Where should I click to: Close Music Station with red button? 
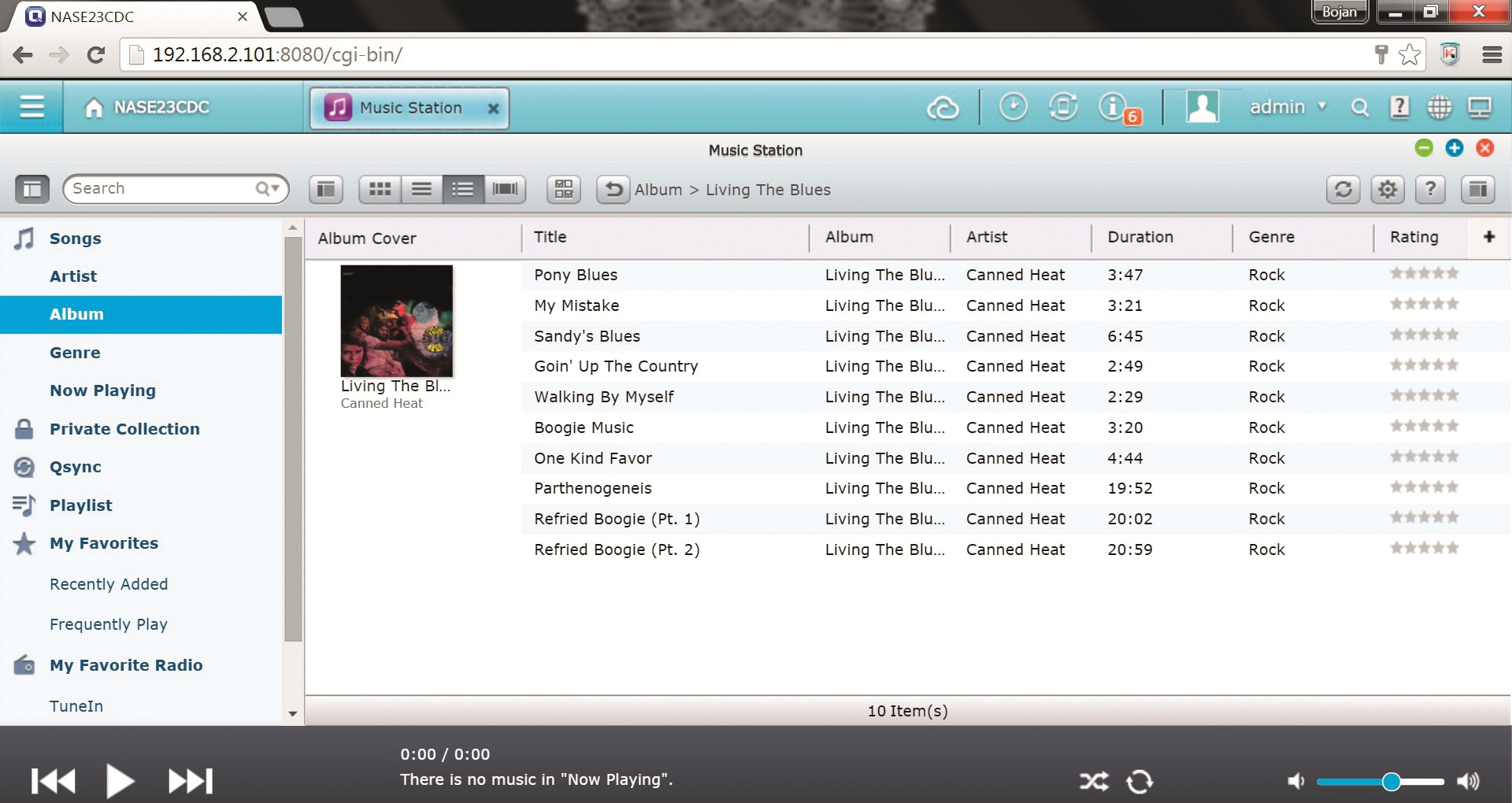click(x=1485, y=148)
